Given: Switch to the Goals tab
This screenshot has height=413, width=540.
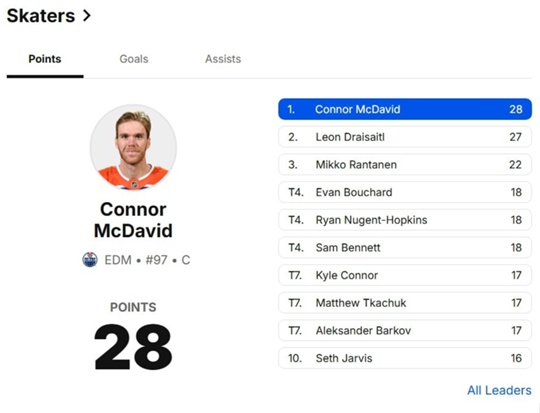Looking at the screenshot, I should pyautogui.click(x=134, y=59).
